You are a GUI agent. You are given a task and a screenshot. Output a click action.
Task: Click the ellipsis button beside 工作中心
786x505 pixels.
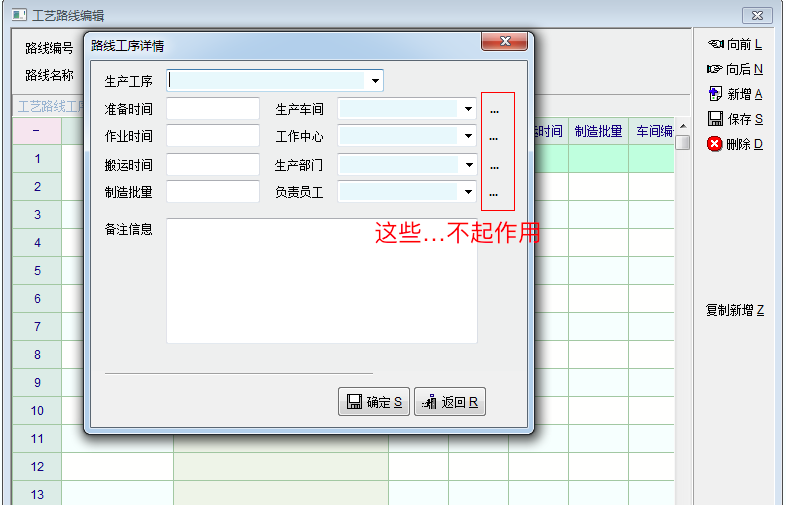click(x=494, y=137)
